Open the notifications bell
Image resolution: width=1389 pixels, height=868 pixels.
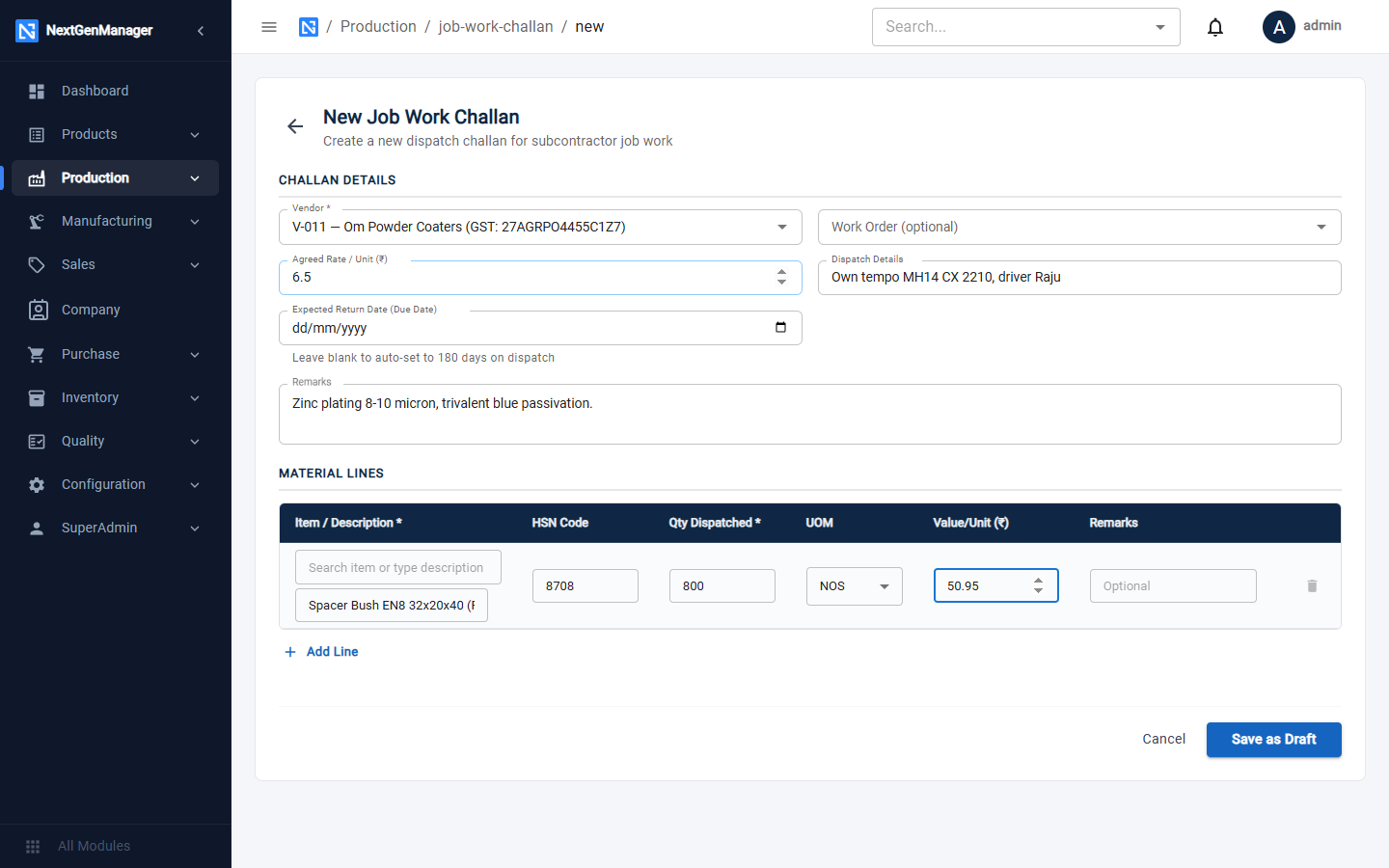(1215, 27)
